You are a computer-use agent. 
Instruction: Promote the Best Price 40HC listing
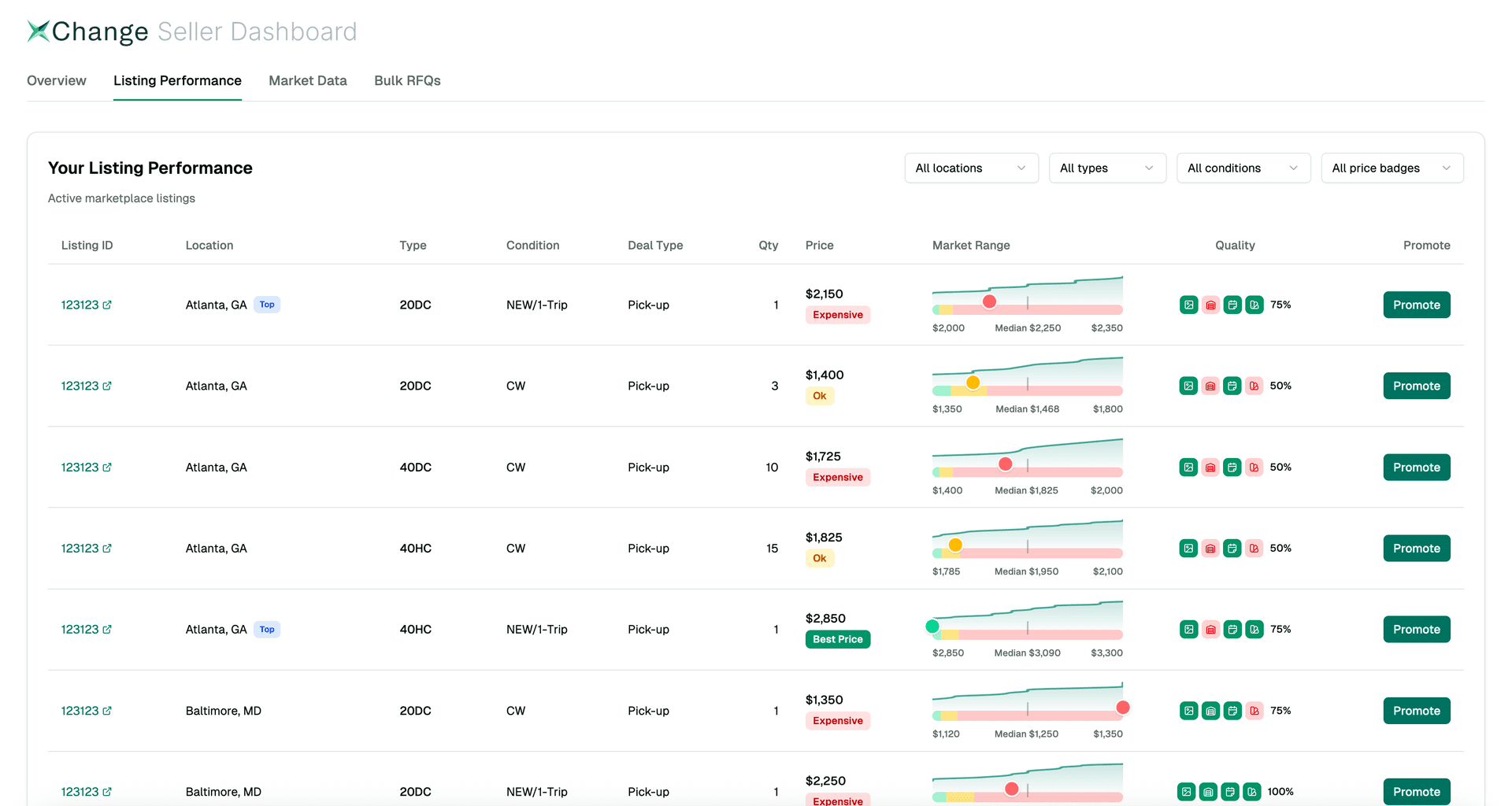[1416, 629]
